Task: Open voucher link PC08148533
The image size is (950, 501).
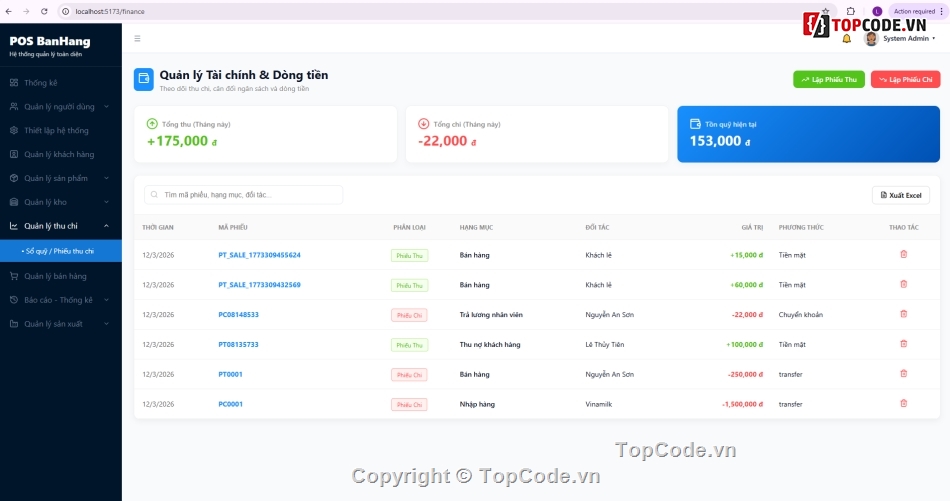Action: tap(239, 314)
